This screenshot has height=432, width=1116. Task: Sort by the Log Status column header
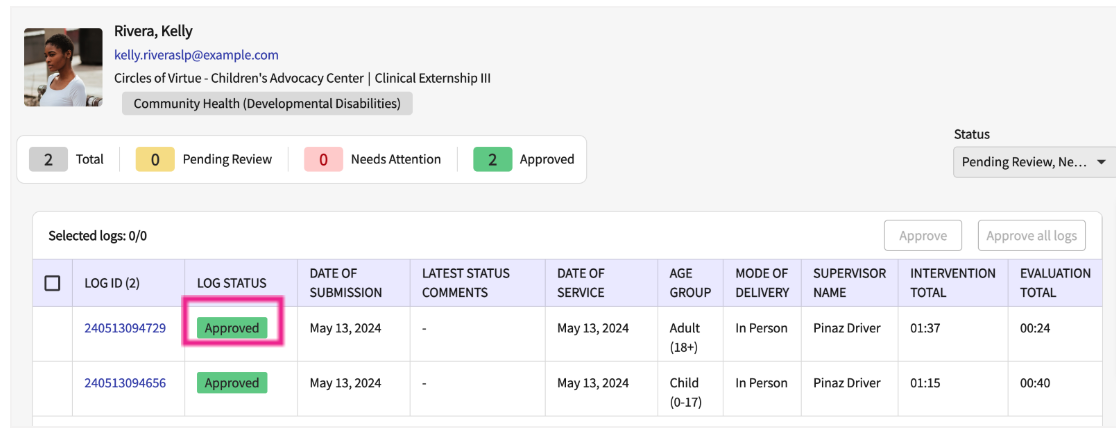tap(232, 283)
